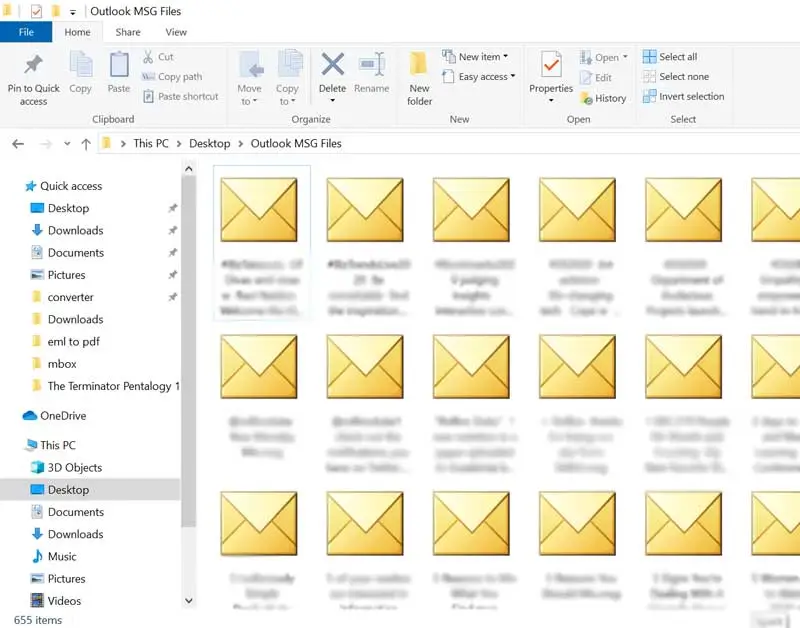
Task: Open the Easy access dropdown
Action: tap(478, 77)
